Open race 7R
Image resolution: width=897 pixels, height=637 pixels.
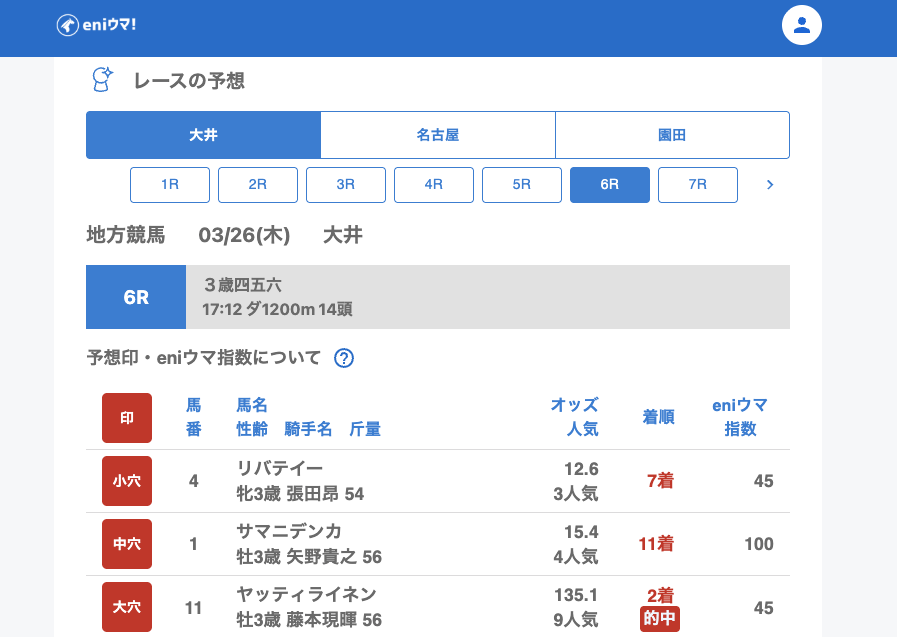click(698, 185)
